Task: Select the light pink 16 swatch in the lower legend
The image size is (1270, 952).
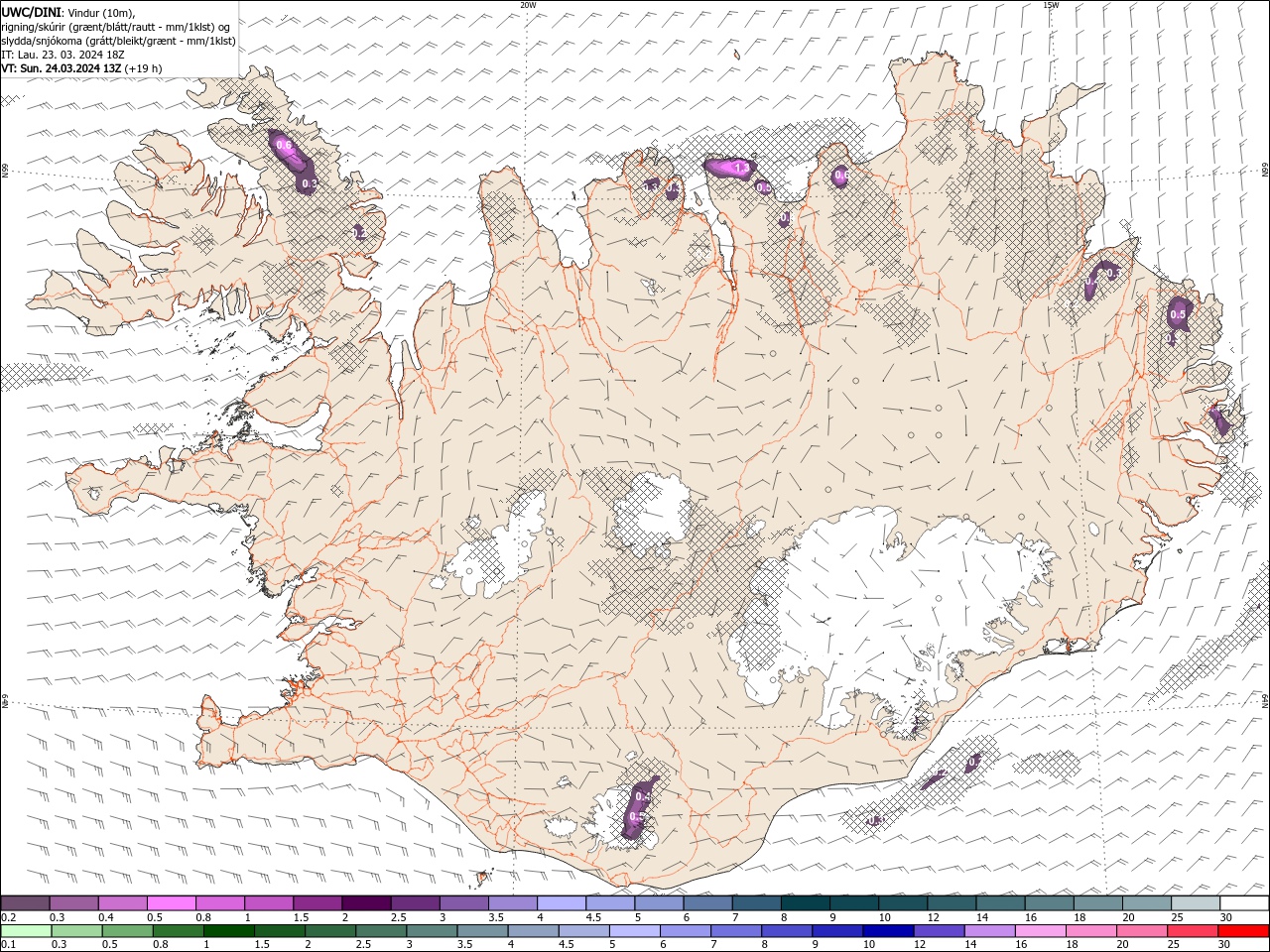Action: pyautogui.click(x=1041, y=931)
